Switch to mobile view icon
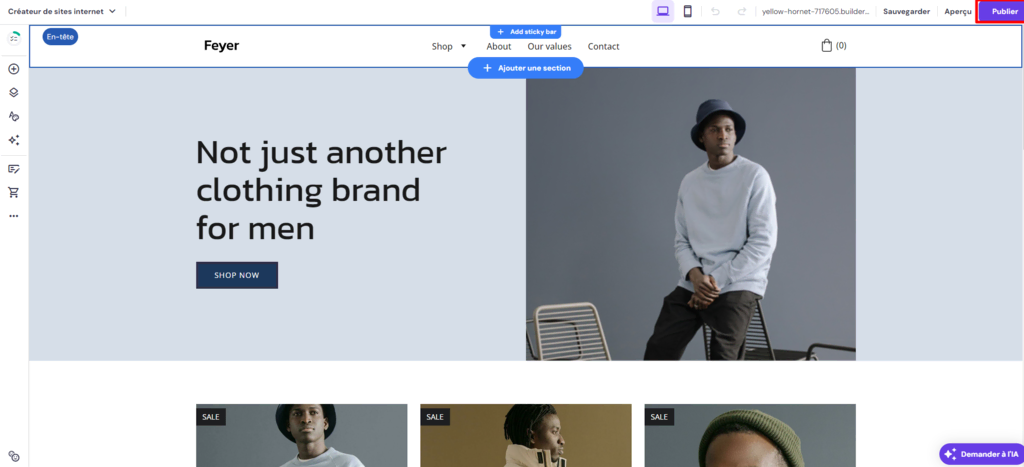The image size is (1024, 467). click(x=688, y=11)
